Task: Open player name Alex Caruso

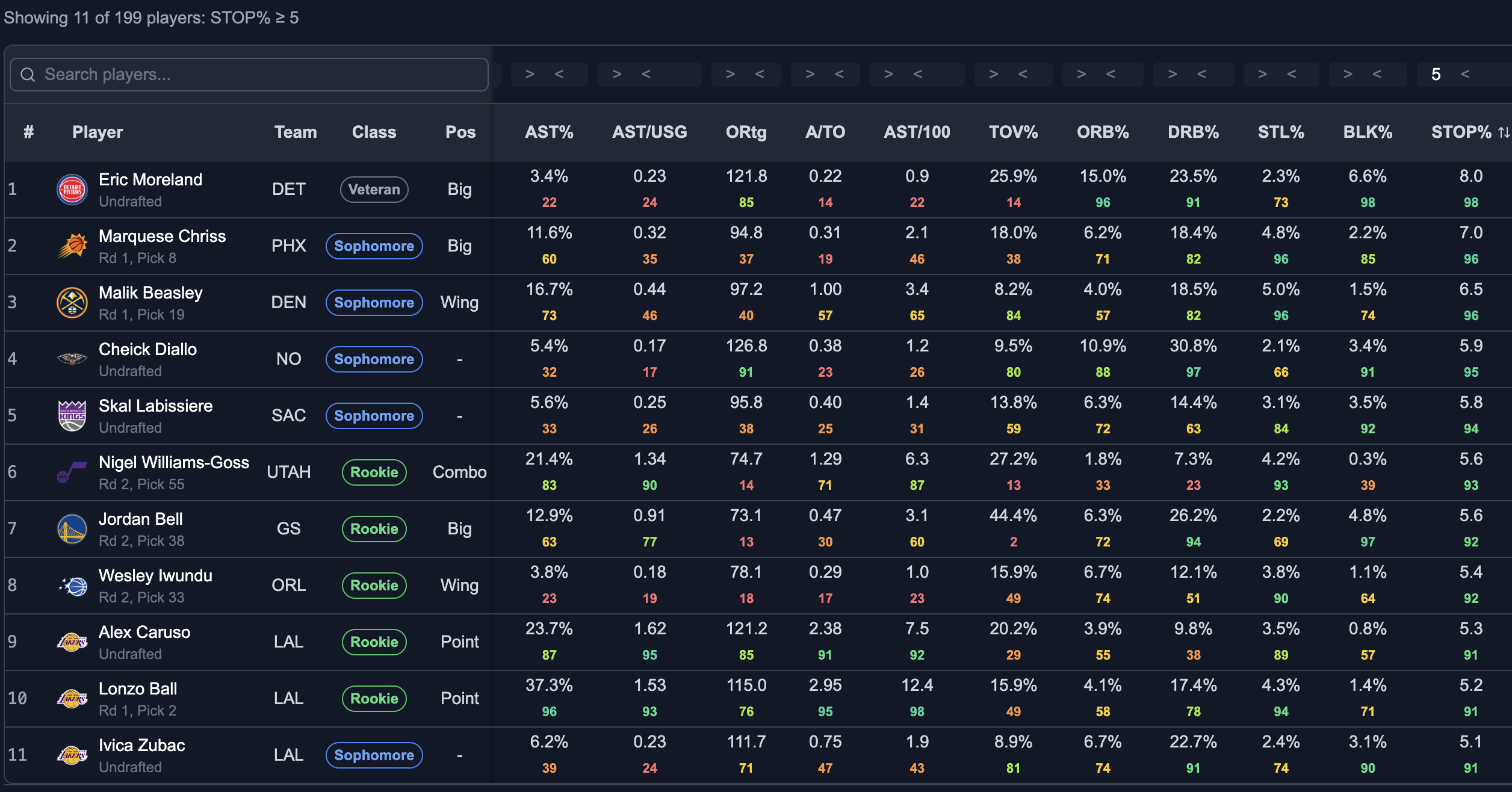Action: pos(144,633)
